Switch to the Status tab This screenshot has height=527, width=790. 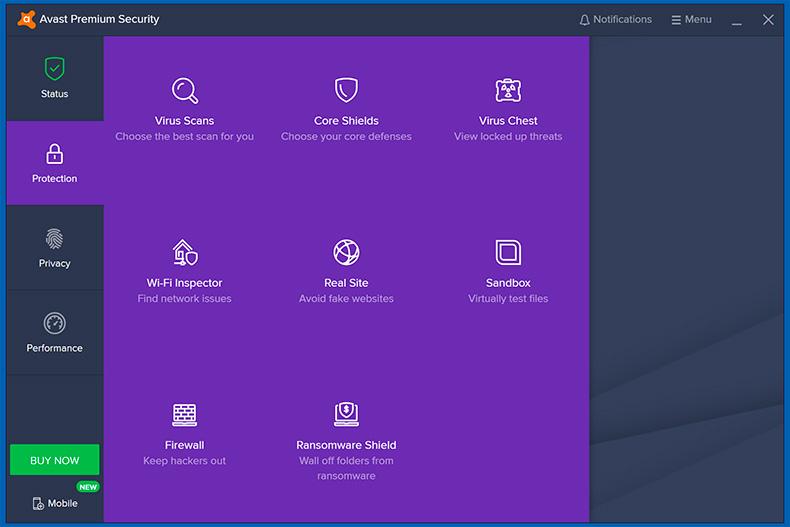point(55,79)
